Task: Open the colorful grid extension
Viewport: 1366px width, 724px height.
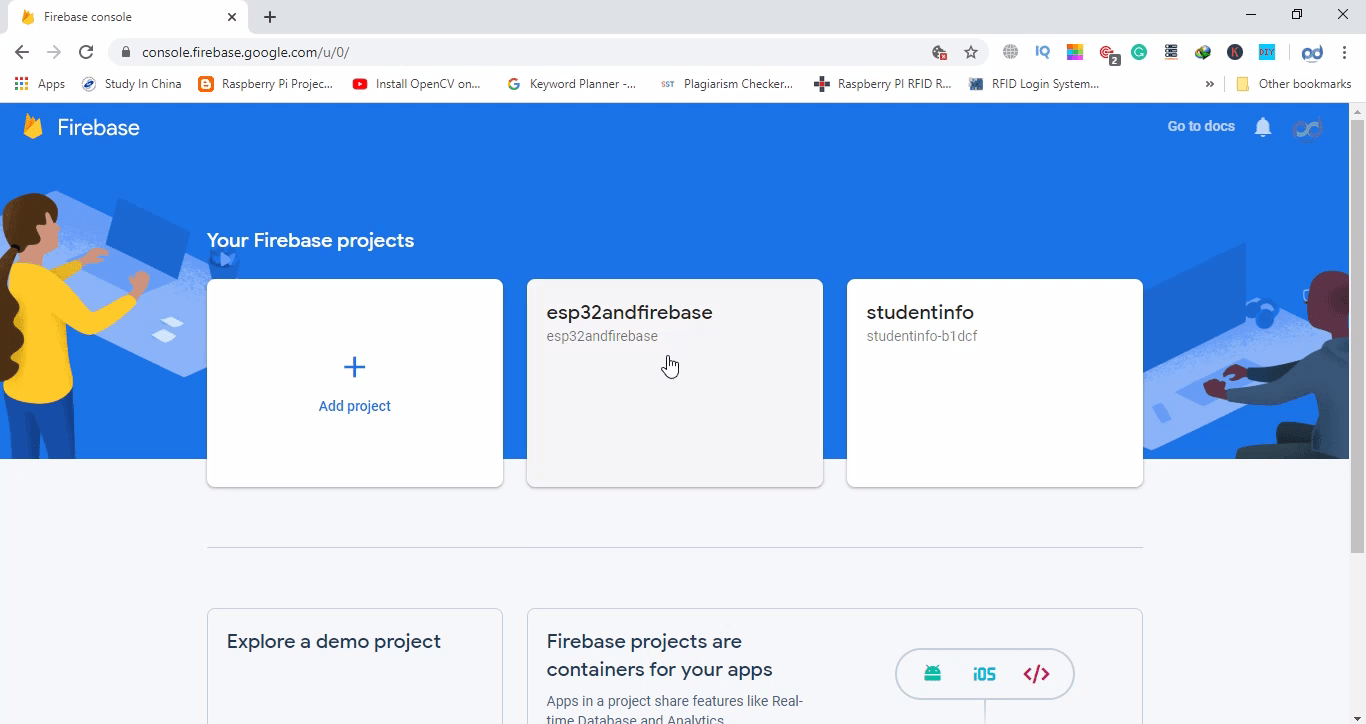Action: tap(1075, 52)
